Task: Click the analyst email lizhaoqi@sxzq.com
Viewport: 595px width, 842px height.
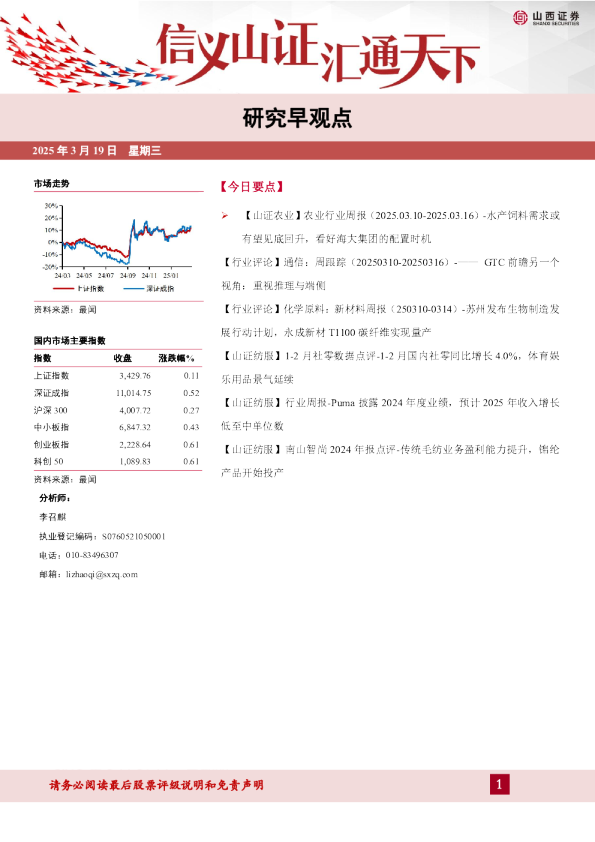Action: [102, 574]
